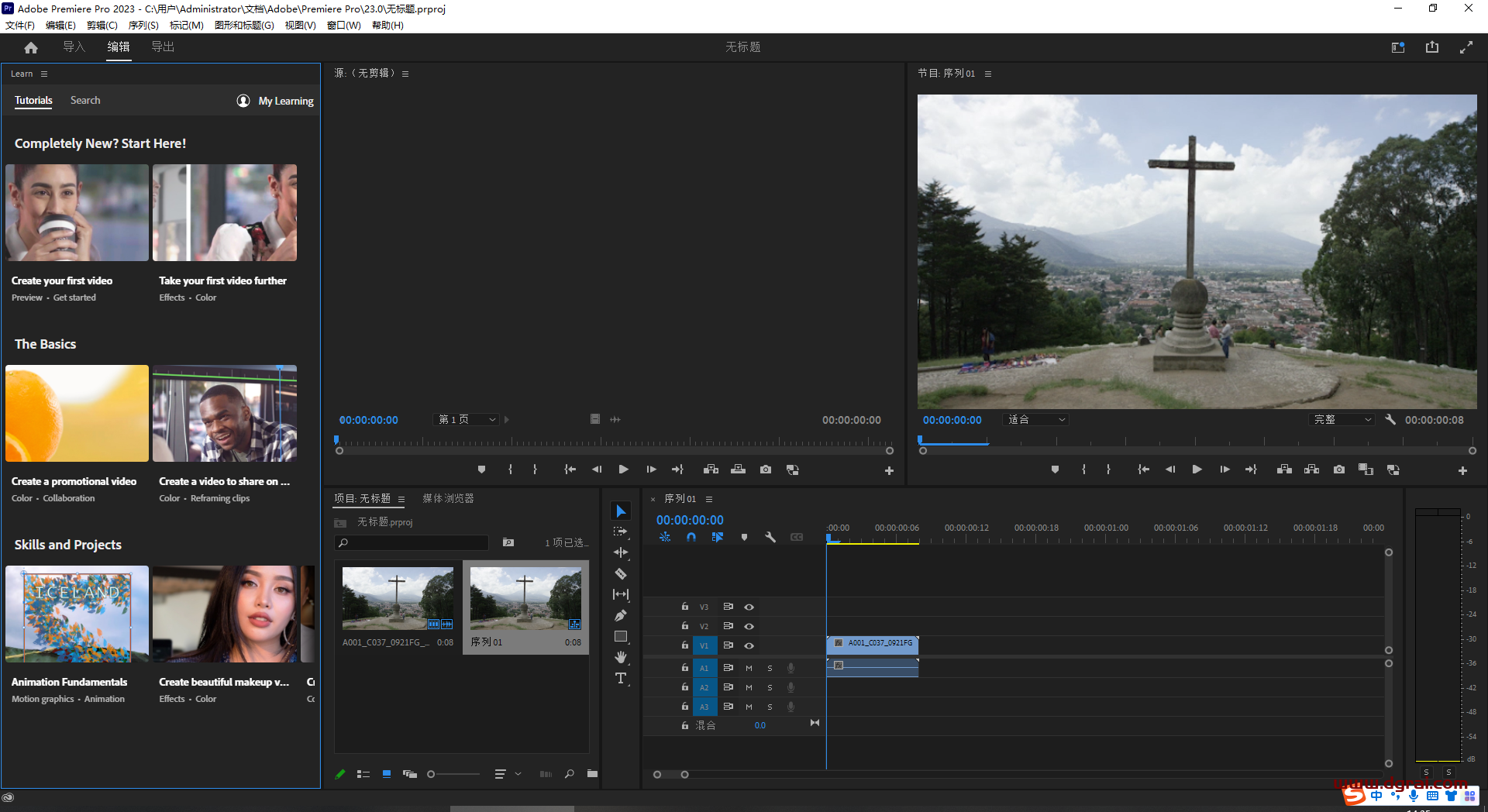
Task: Open the 适合 zoom level dropdown
Action: [1035, 419]
